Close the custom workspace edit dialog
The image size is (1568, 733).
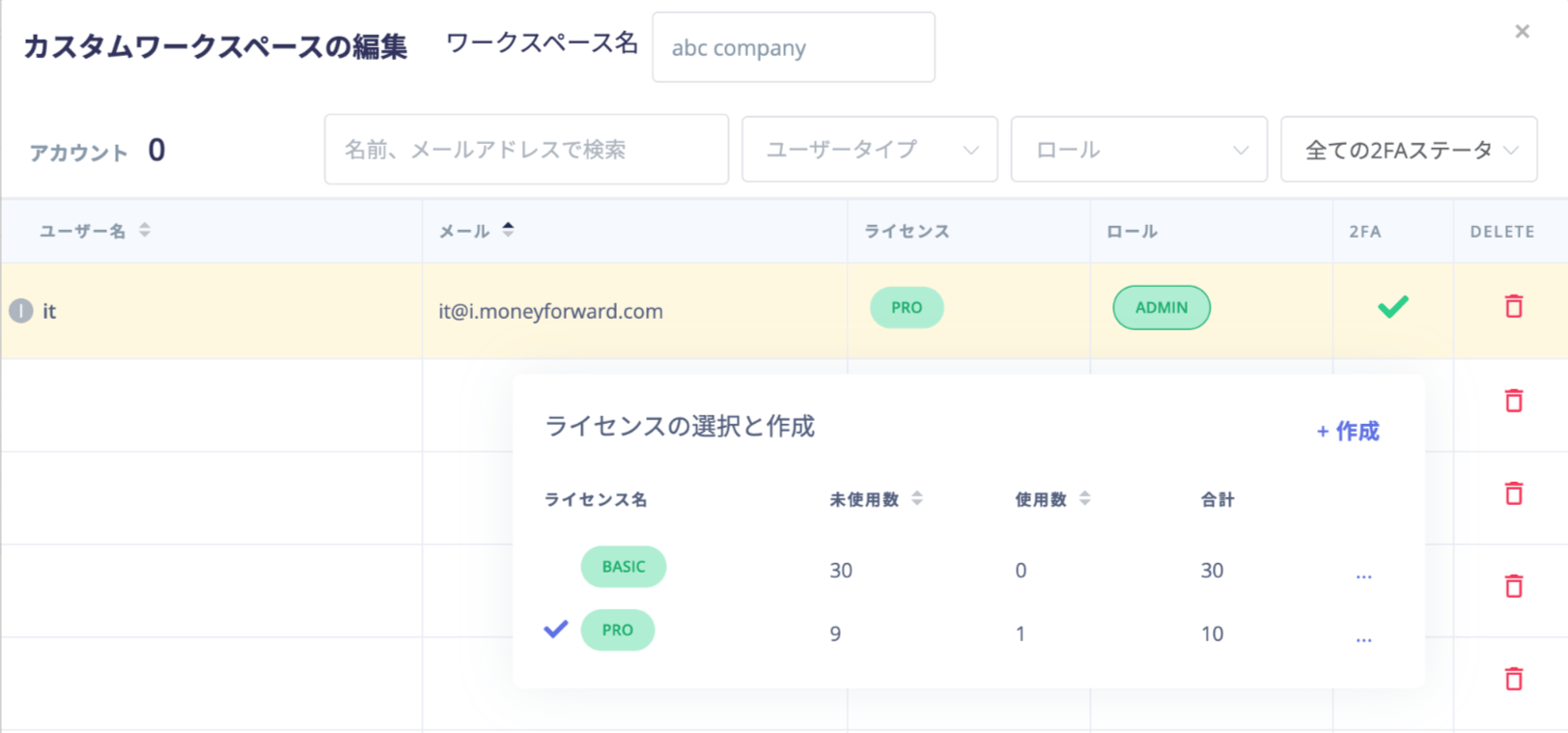click(x=1522, y=32)
